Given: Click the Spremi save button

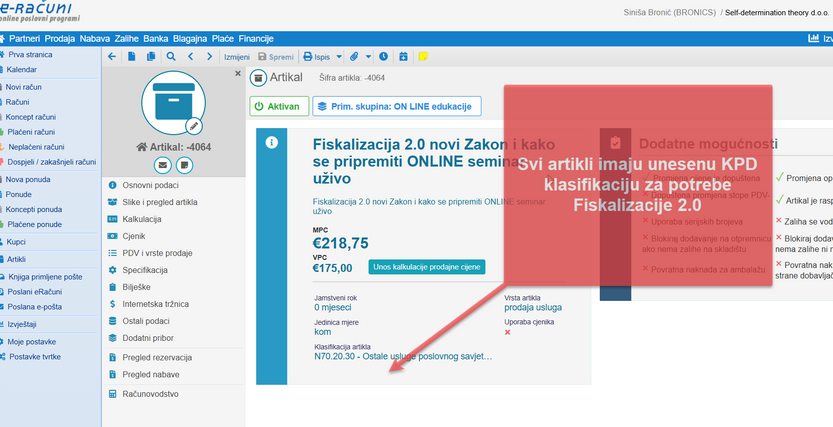Looking at the screenshot, I should pos(276,57).
